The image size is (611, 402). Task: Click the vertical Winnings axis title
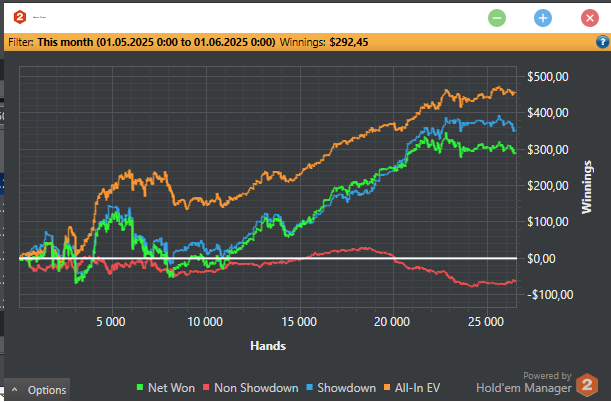tap(587, 187)
